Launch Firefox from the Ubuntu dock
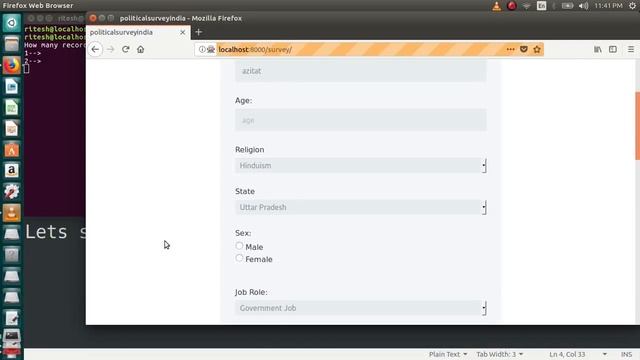 11,65
